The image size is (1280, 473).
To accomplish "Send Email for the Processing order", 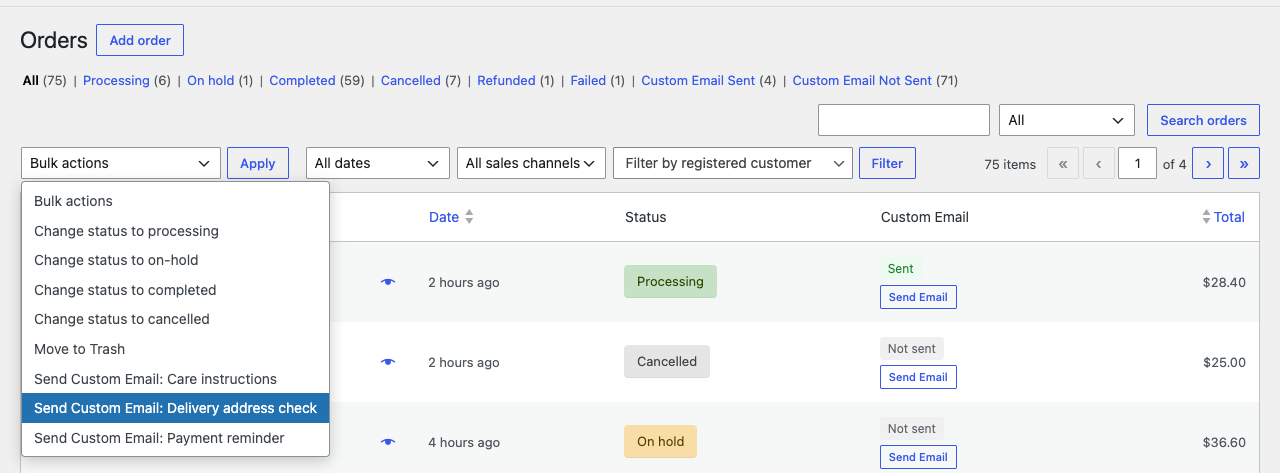I will 918,297.
